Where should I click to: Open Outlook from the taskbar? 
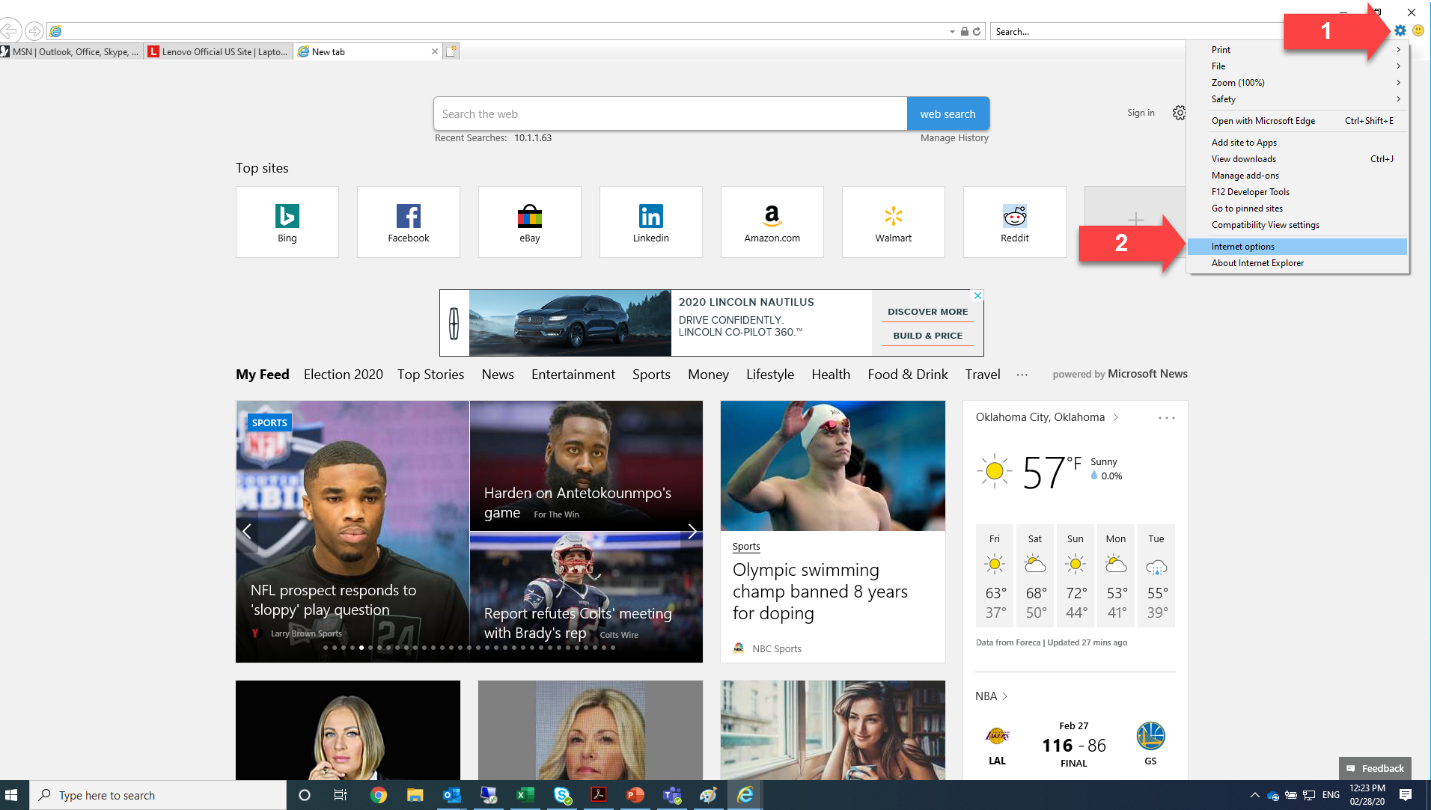pos(452,795)
